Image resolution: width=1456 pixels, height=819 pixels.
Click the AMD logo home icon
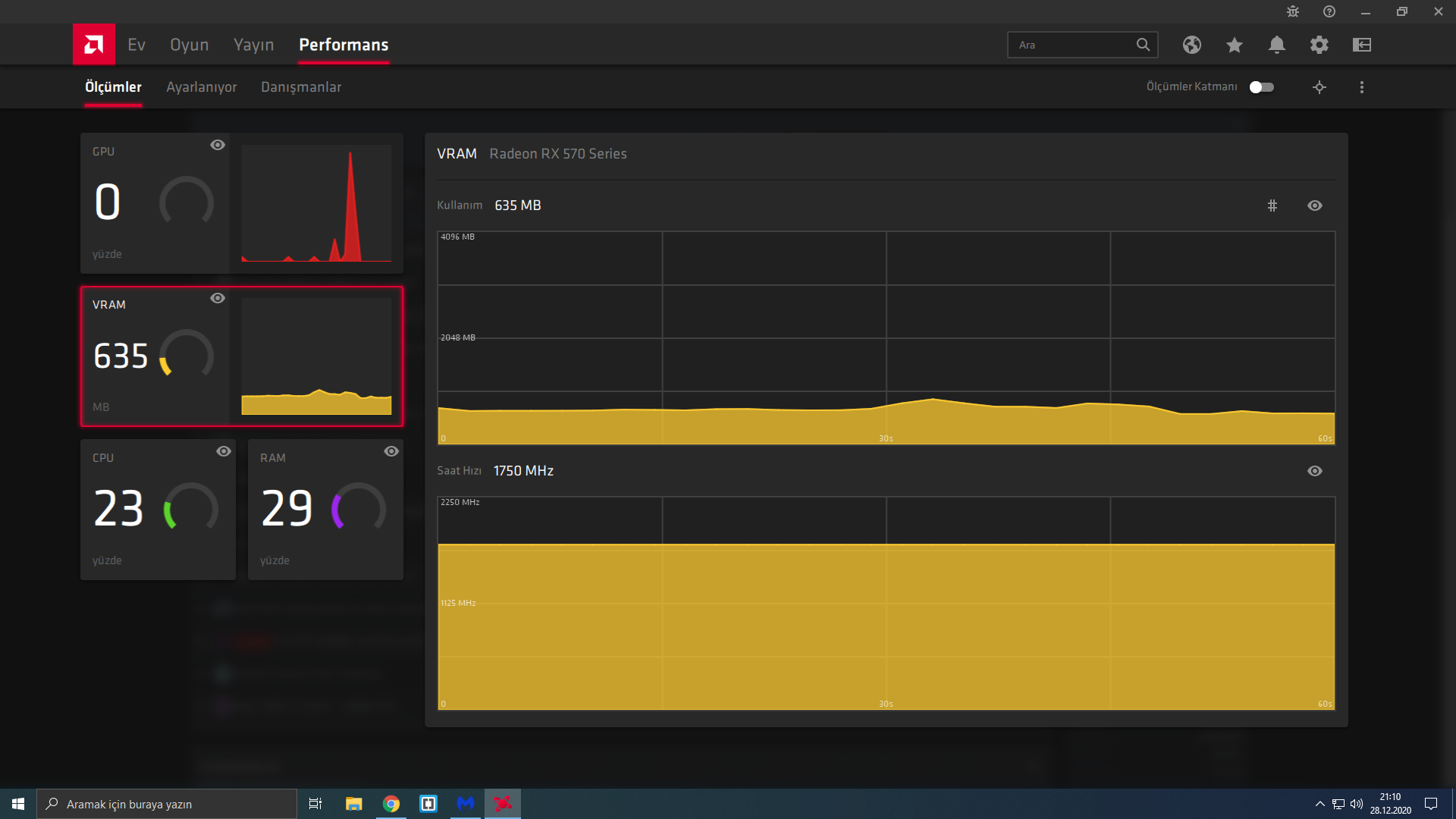pyautogui.click(x=93, y=45)
